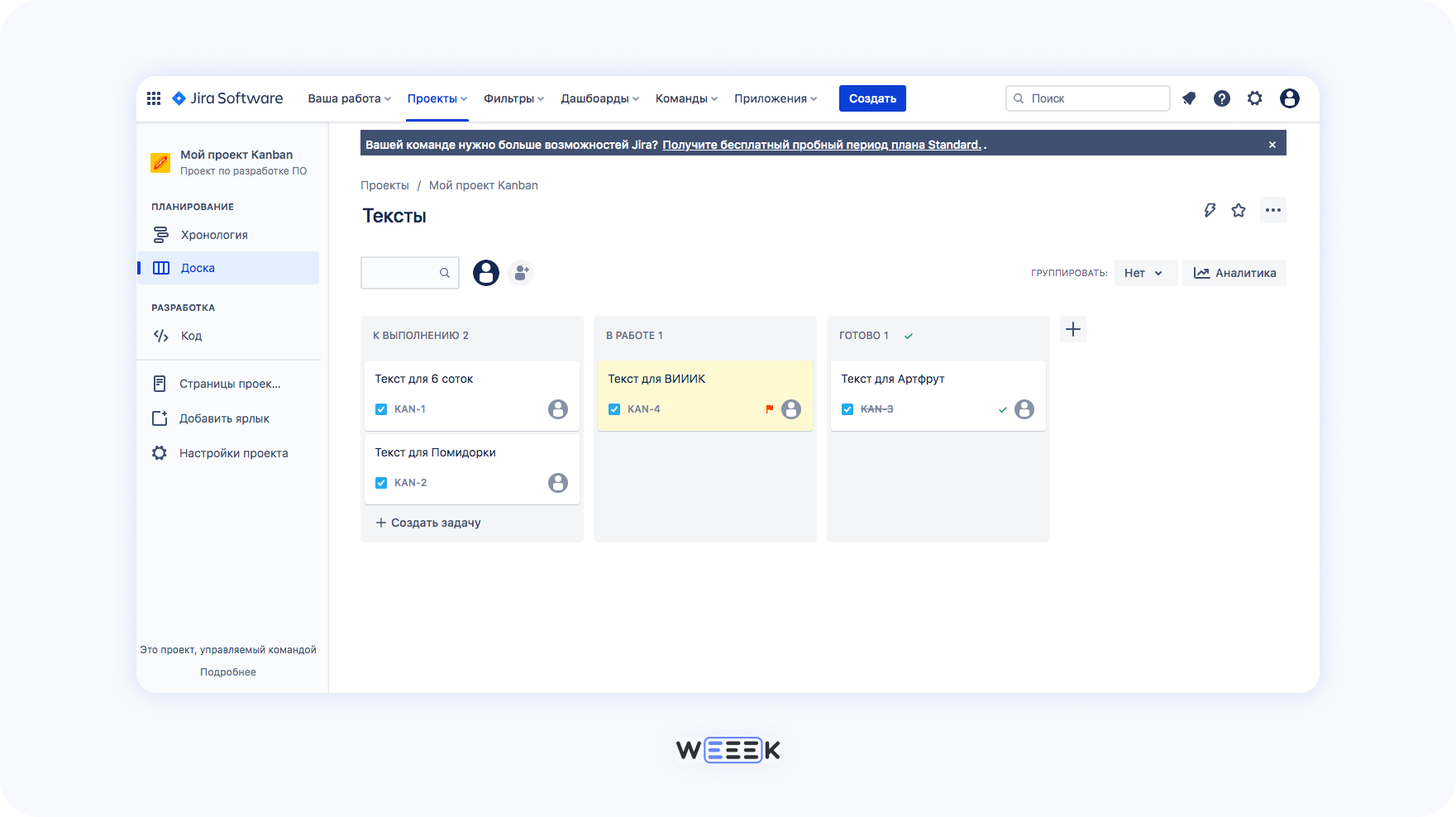Open the Группировать dropdown set to Нет
This screenshot has width=1456, height=817.
click(x=1145, y=272)
